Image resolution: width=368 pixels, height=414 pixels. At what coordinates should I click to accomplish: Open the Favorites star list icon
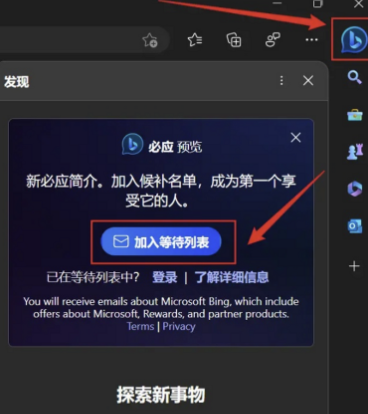(x=195, y=40)
